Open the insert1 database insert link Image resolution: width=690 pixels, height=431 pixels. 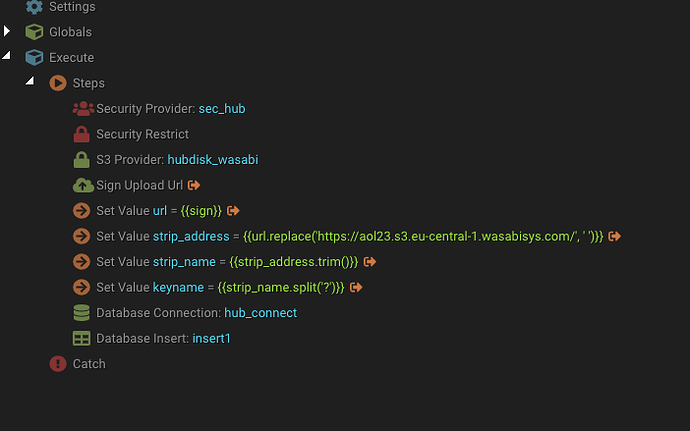coord(211,339)
